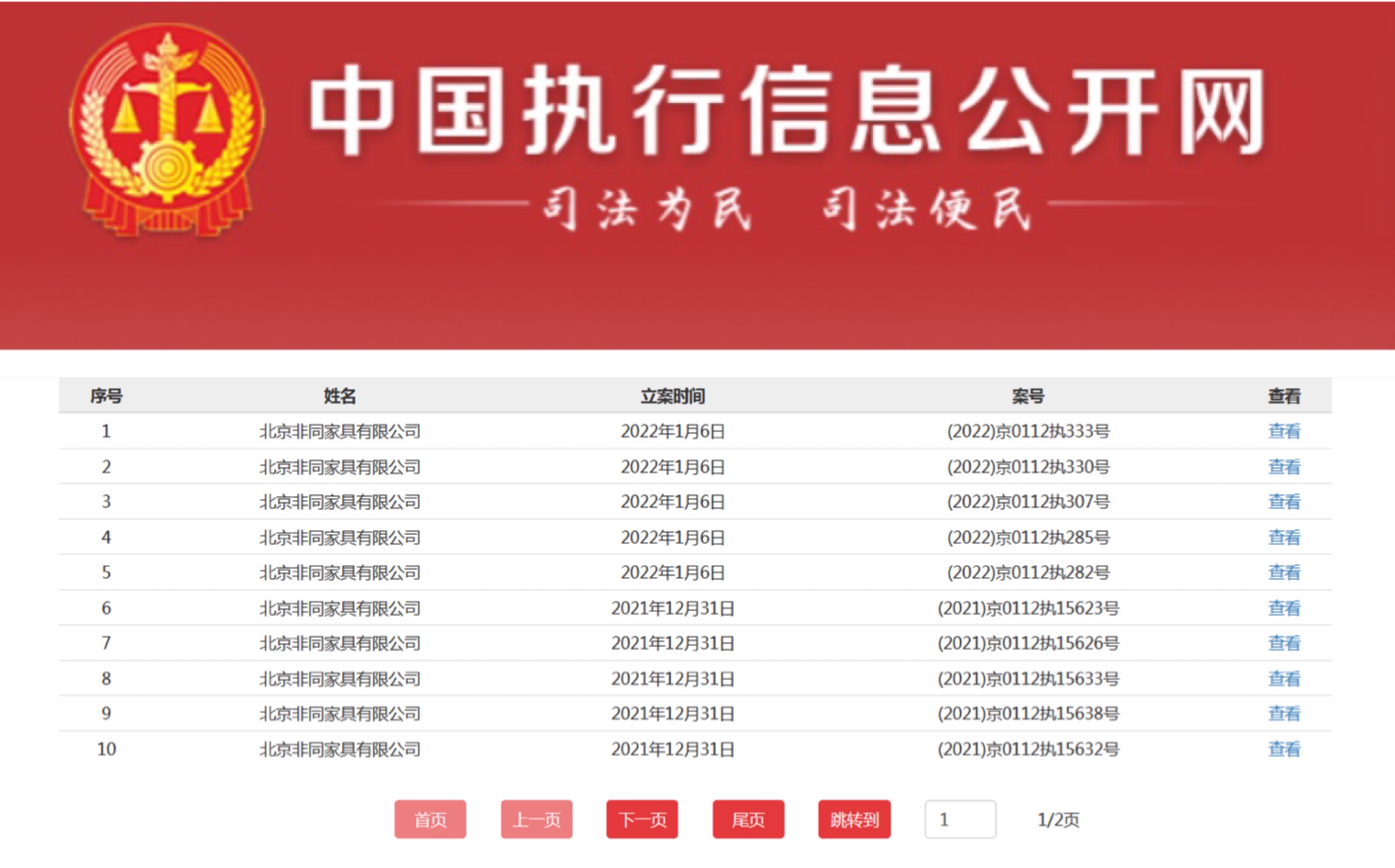Select case number (2022)京0112执285号
The width and height of the screenshot is (1395, 868).
[1028, 537]
